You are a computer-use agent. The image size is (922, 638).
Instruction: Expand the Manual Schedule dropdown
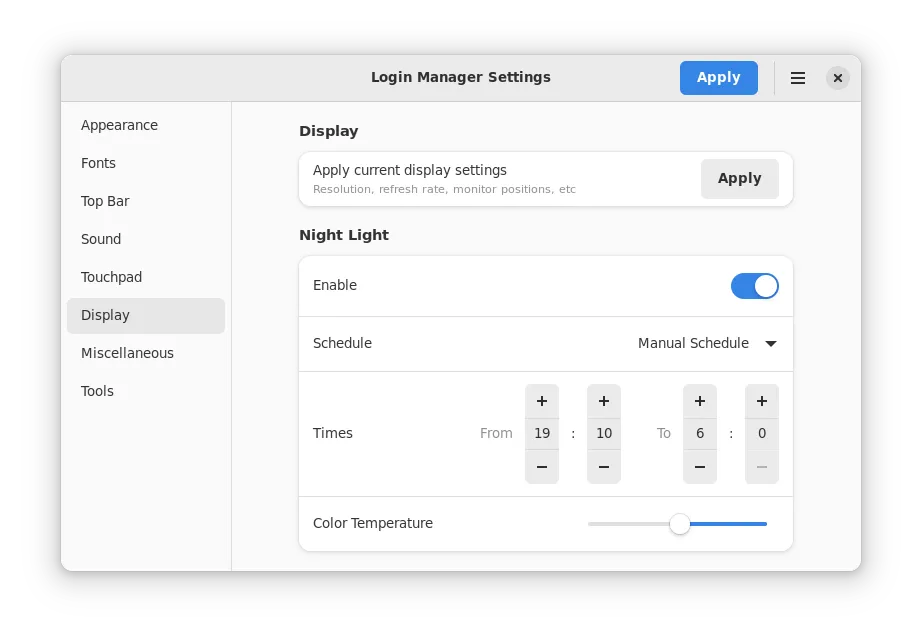point(707,343)
